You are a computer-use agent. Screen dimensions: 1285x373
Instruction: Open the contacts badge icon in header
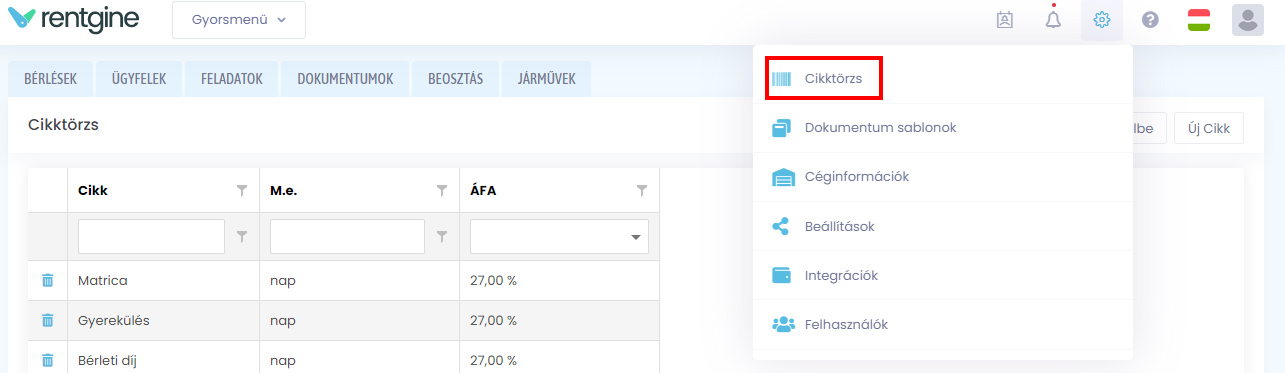(x=1005, y=19)
